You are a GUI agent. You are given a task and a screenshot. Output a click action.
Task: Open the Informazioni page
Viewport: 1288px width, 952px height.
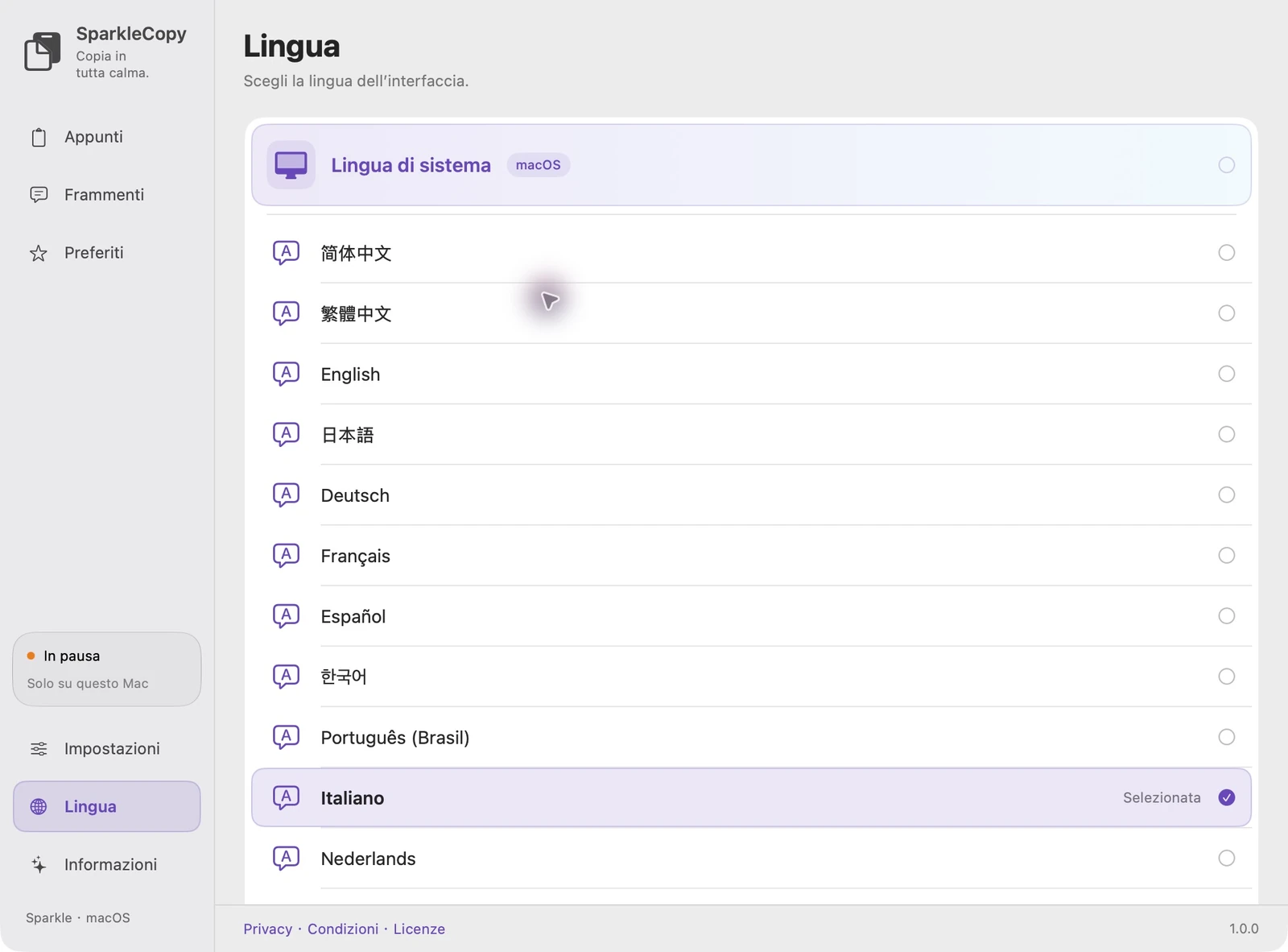coord(107,864)
